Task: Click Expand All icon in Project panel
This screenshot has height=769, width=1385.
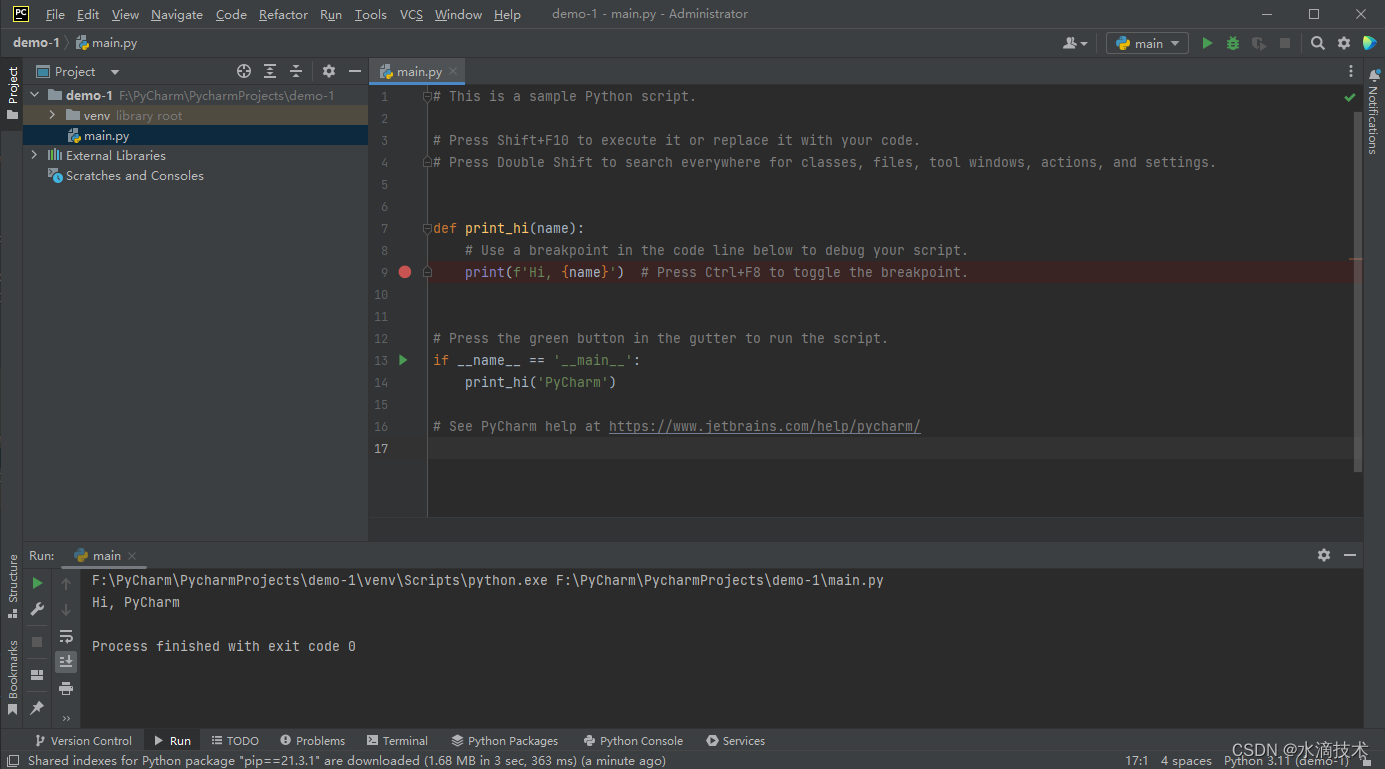Action: pos(270,71)
